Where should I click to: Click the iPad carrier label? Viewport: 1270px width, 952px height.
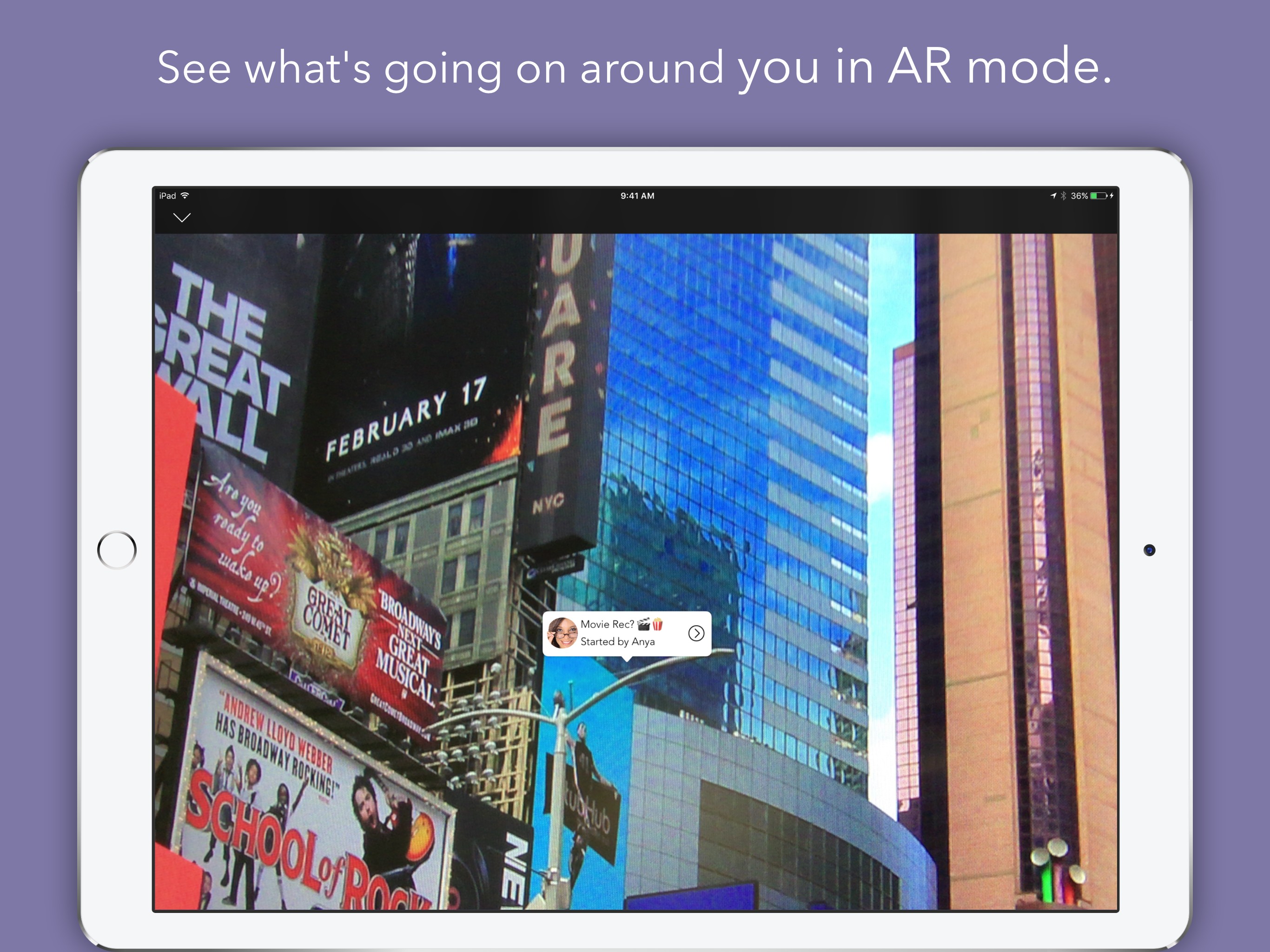(168, 196)
